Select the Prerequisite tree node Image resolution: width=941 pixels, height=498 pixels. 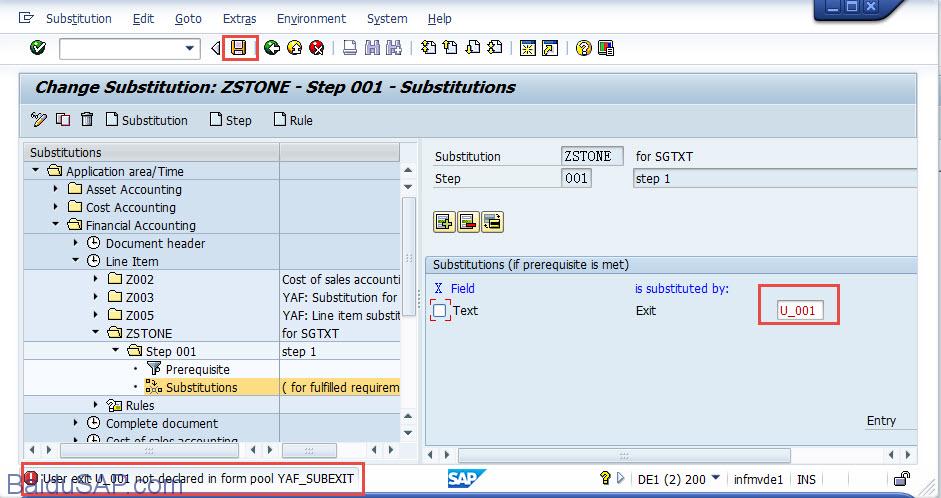197,369
